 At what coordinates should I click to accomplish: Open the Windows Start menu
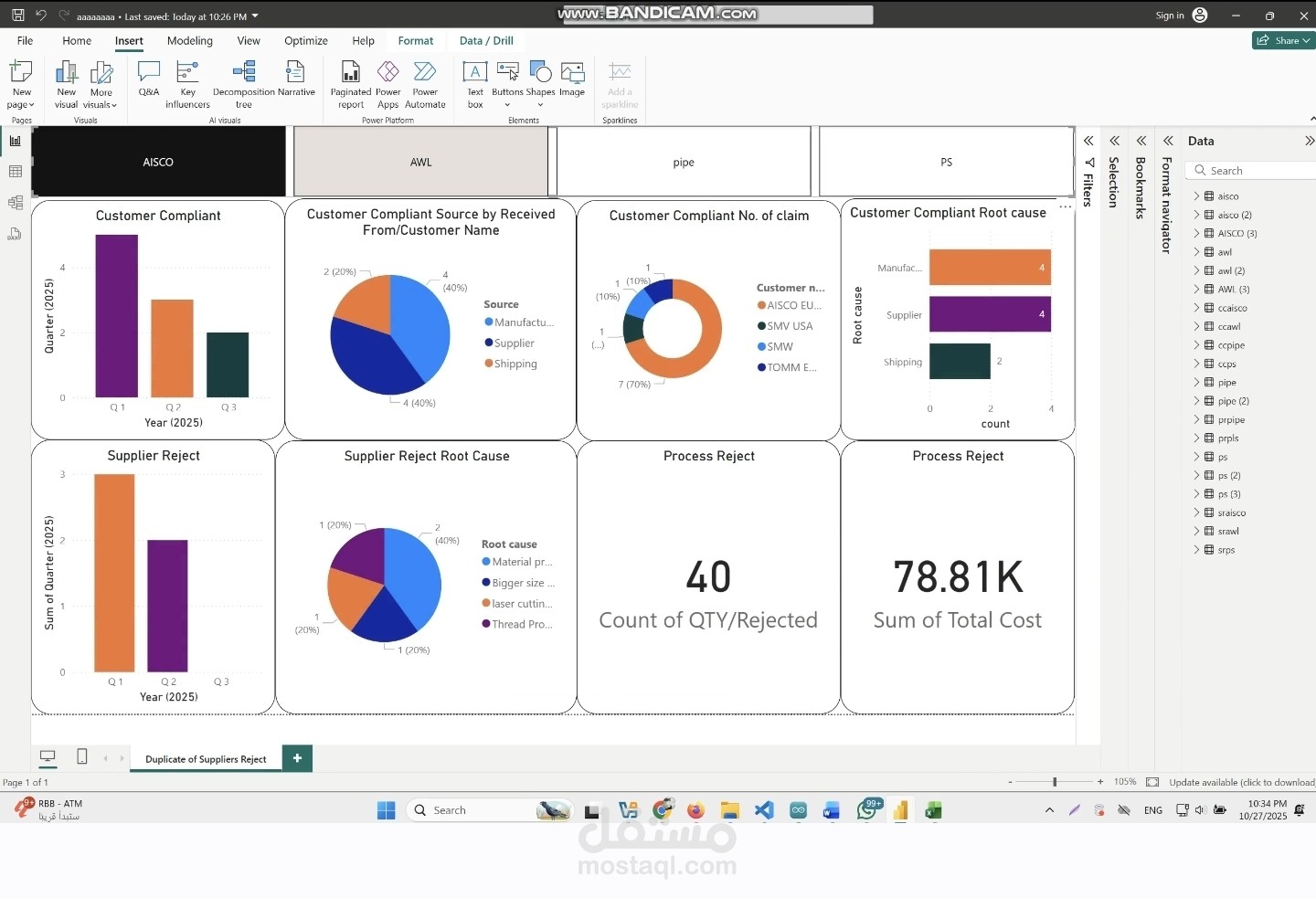pos(387,810)
